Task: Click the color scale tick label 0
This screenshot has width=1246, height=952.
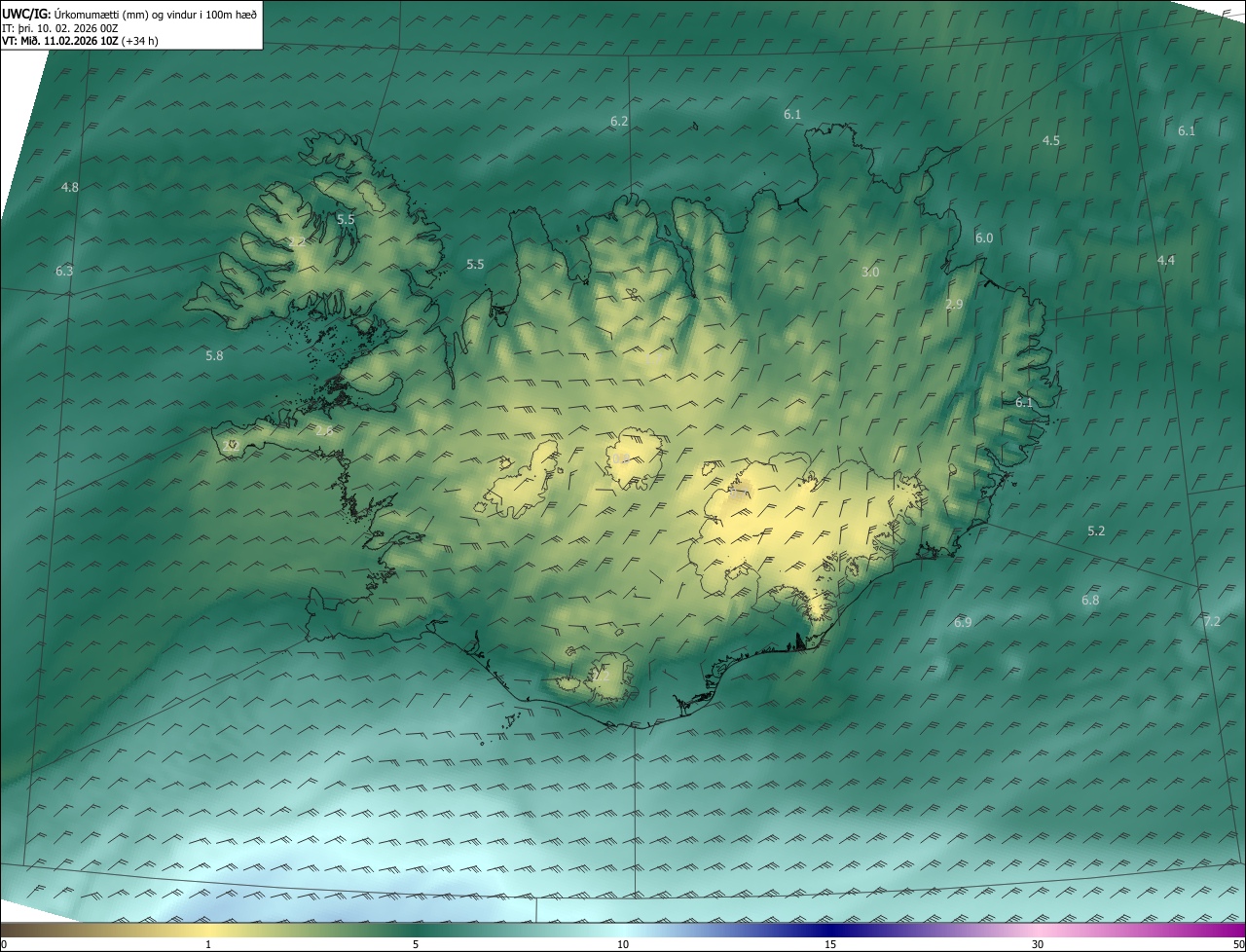Action: coord(4,944)
